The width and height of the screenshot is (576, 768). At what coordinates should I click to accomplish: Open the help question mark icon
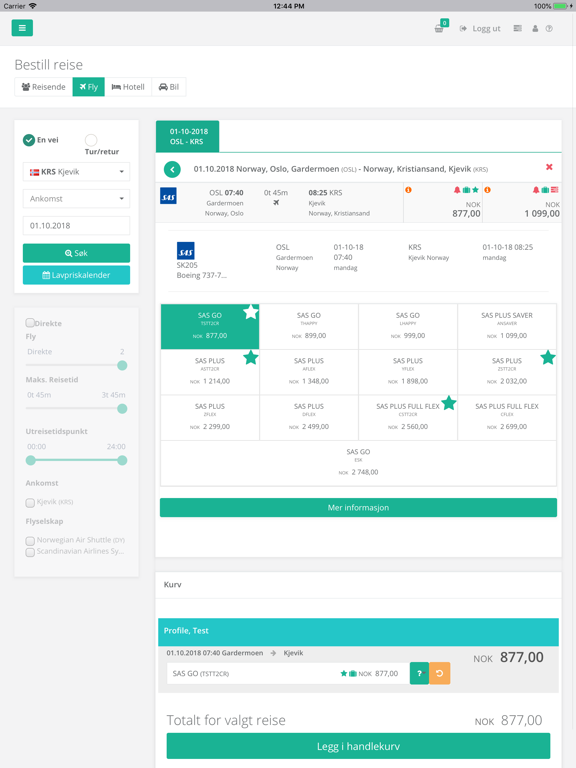pyautogui.click(x=549, y=28)
